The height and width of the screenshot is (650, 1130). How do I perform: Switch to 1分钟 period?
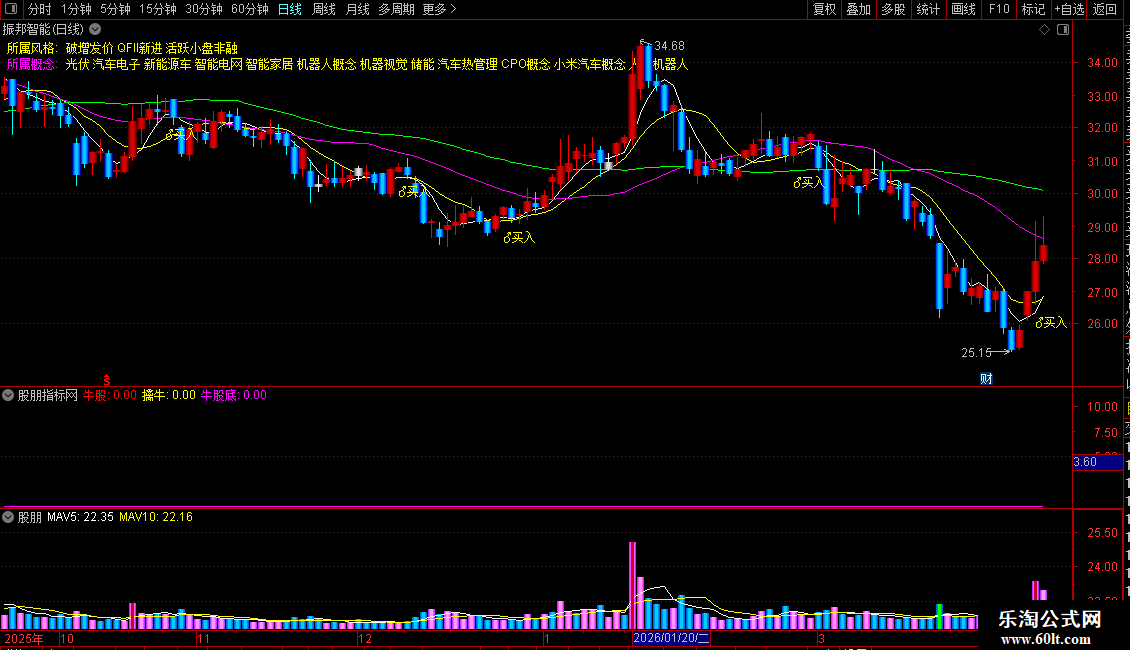[76, 9]
